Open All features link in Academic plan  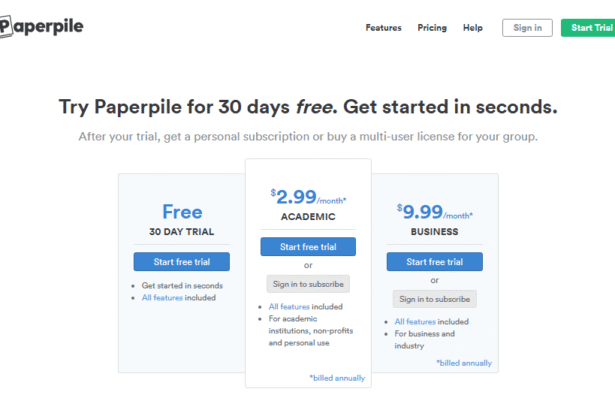tap(289, 307)
